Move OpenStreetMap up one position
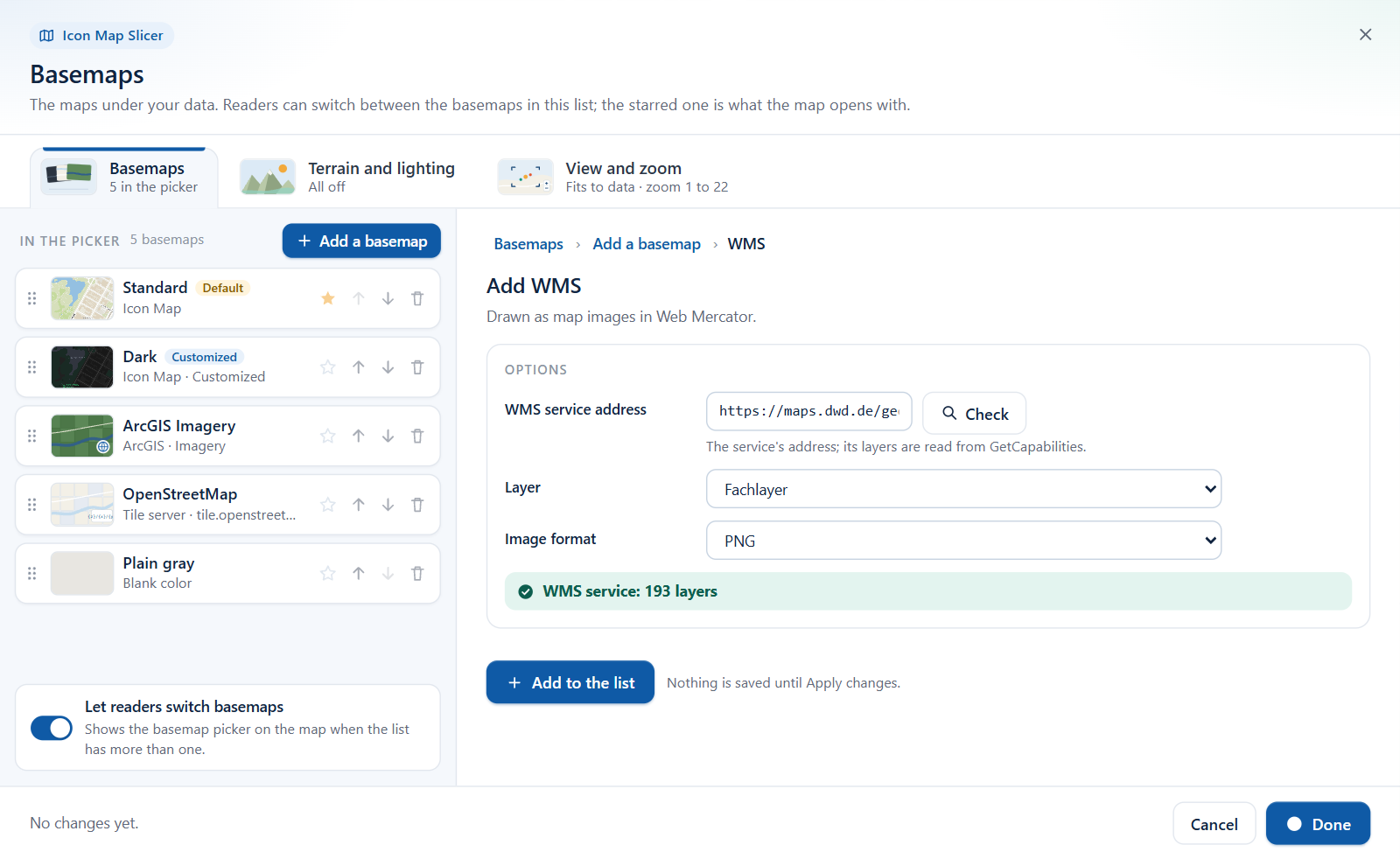The width and height of the screenshot is (1400, 859). point(359,505)
